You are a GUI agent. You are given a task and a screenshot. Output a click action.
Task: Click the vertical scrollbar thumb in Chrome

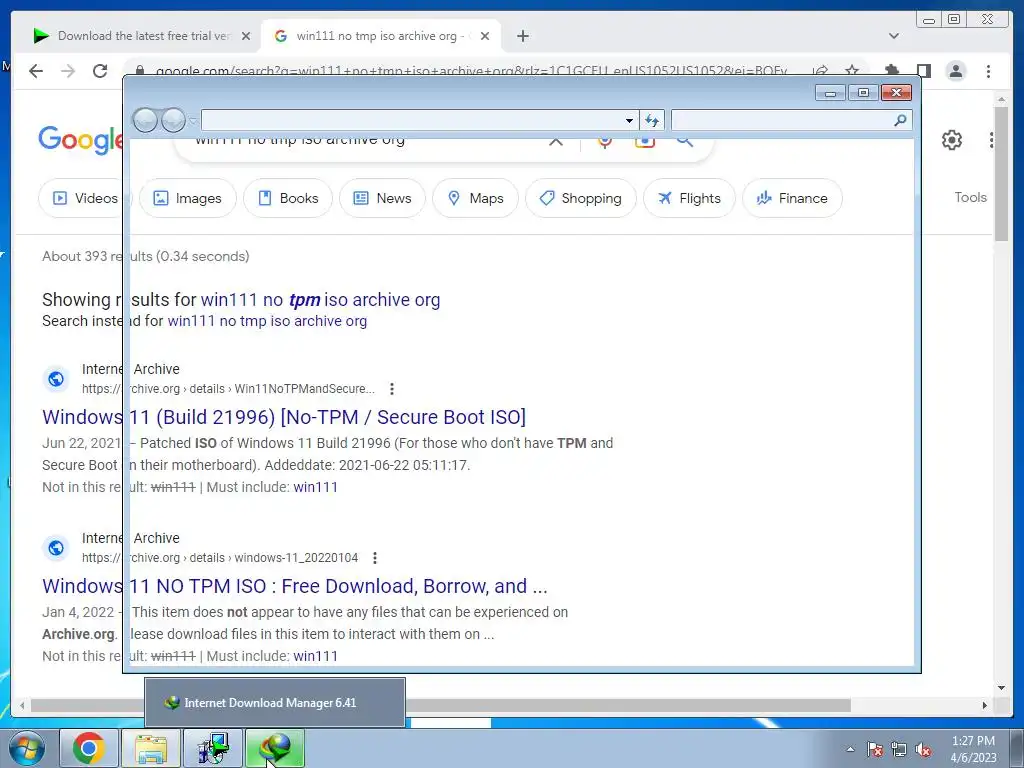pos(1001,173)
